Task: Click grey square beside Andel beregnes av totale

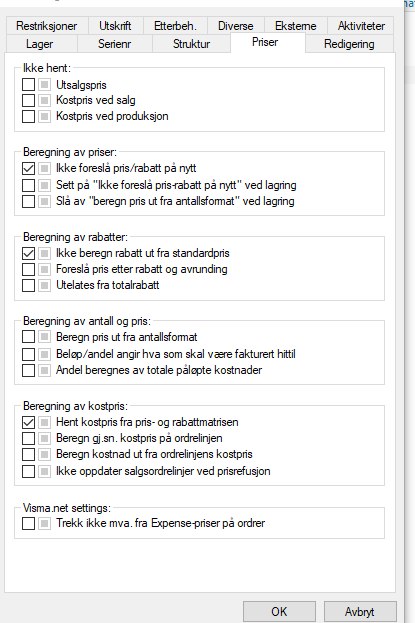Action: pos(45,370)
